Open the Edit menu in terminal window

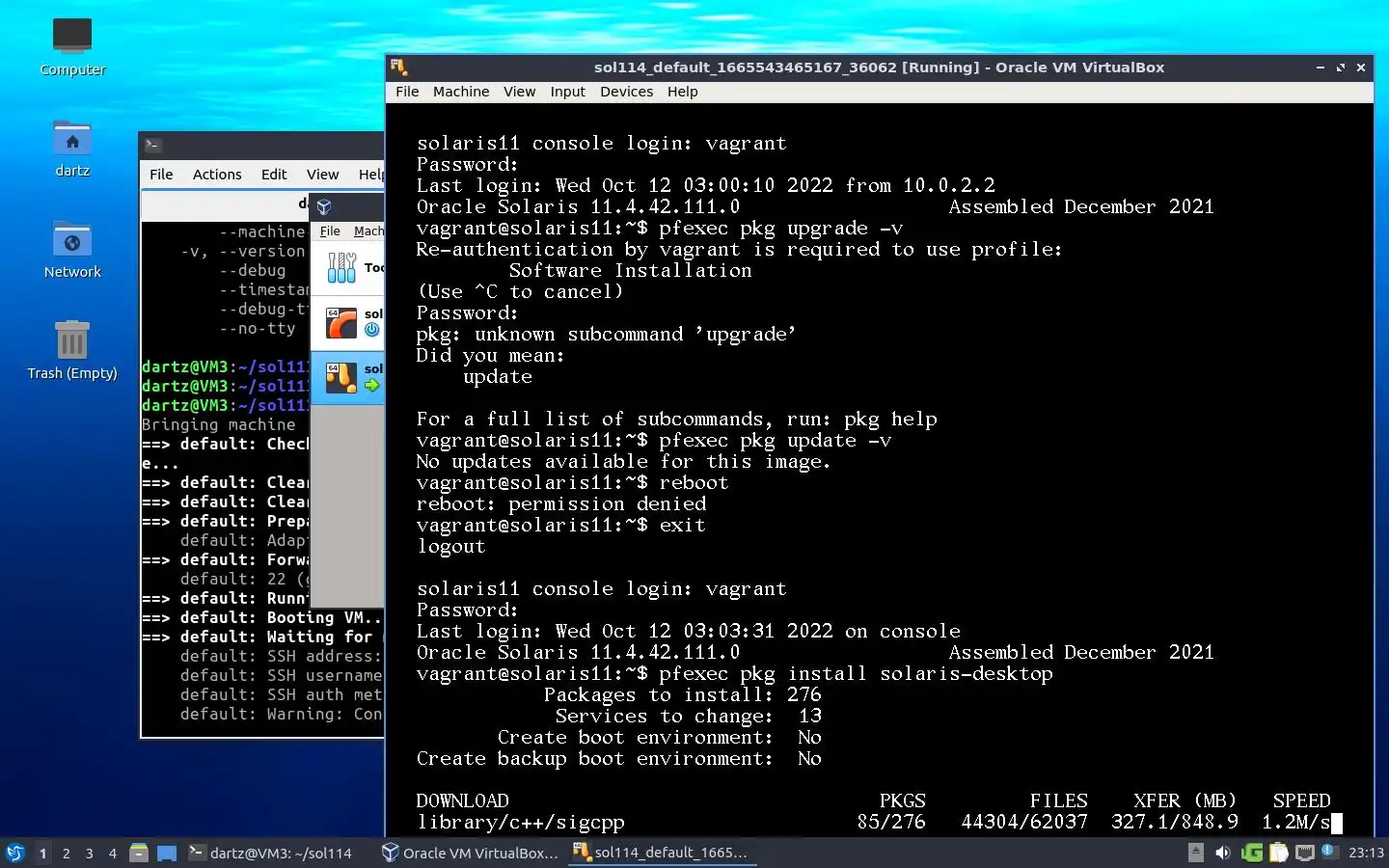click(x=274, y=175)
